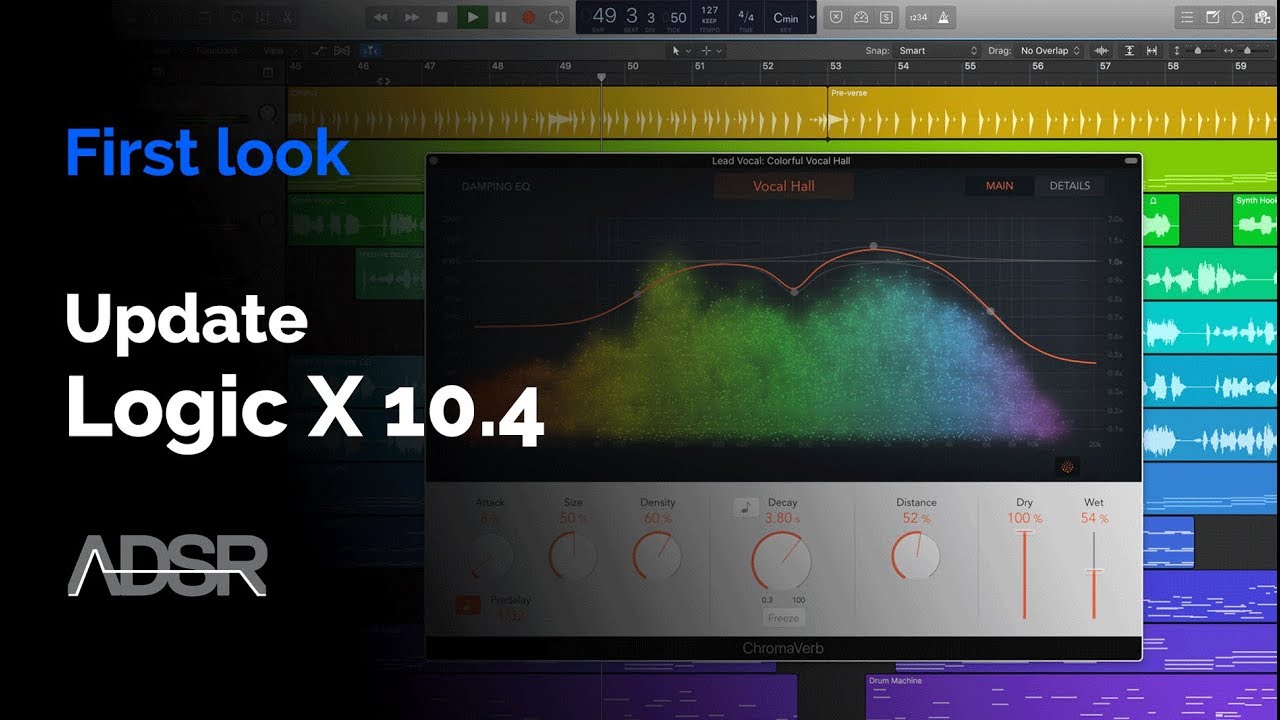The width and height of the screenshot is (1280, 720).
Task: Click the Freeze button
Action: click(x=783, y=618)
